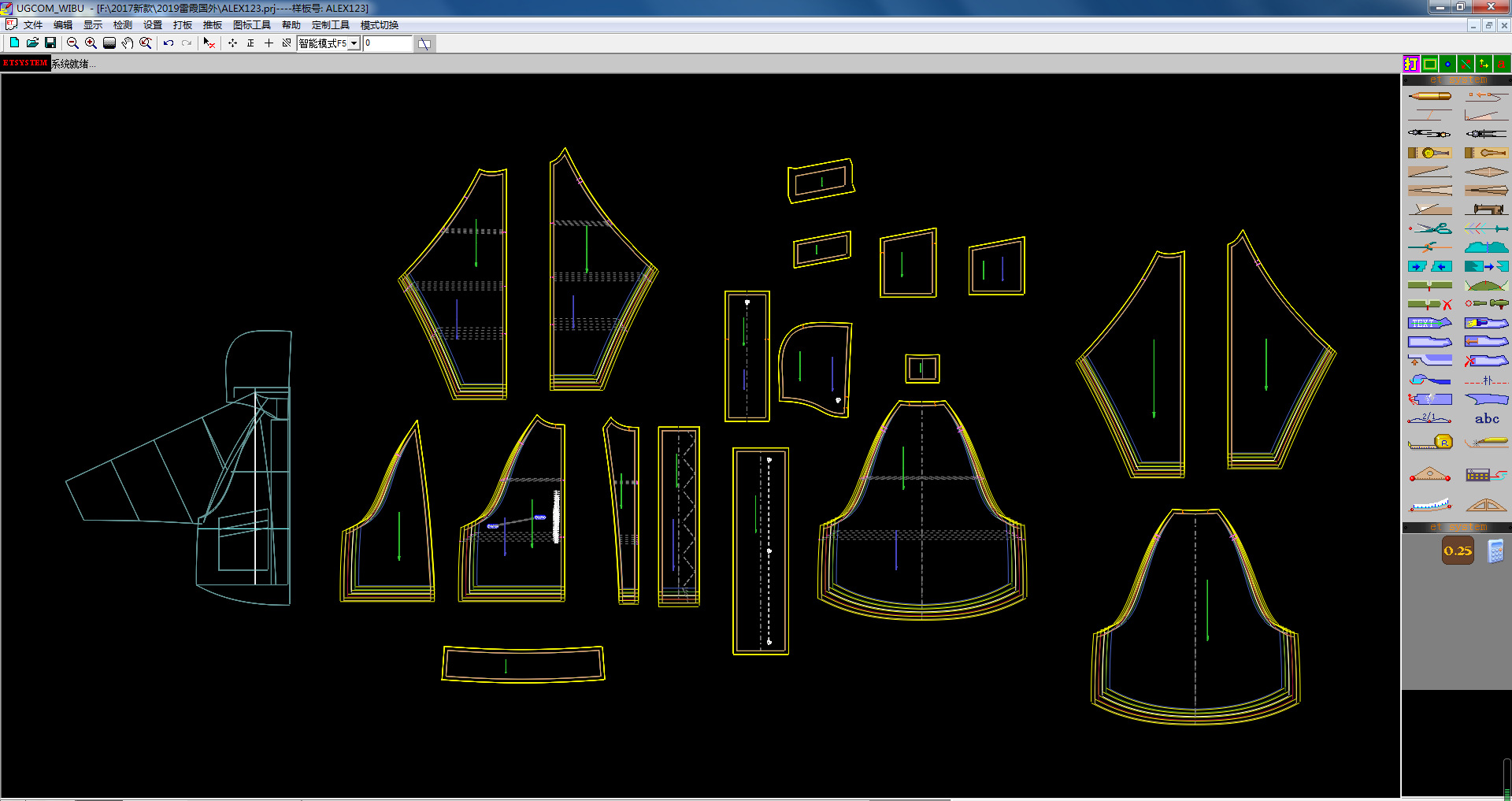Collapse the top et system panel header

[x=1457, y=80]
